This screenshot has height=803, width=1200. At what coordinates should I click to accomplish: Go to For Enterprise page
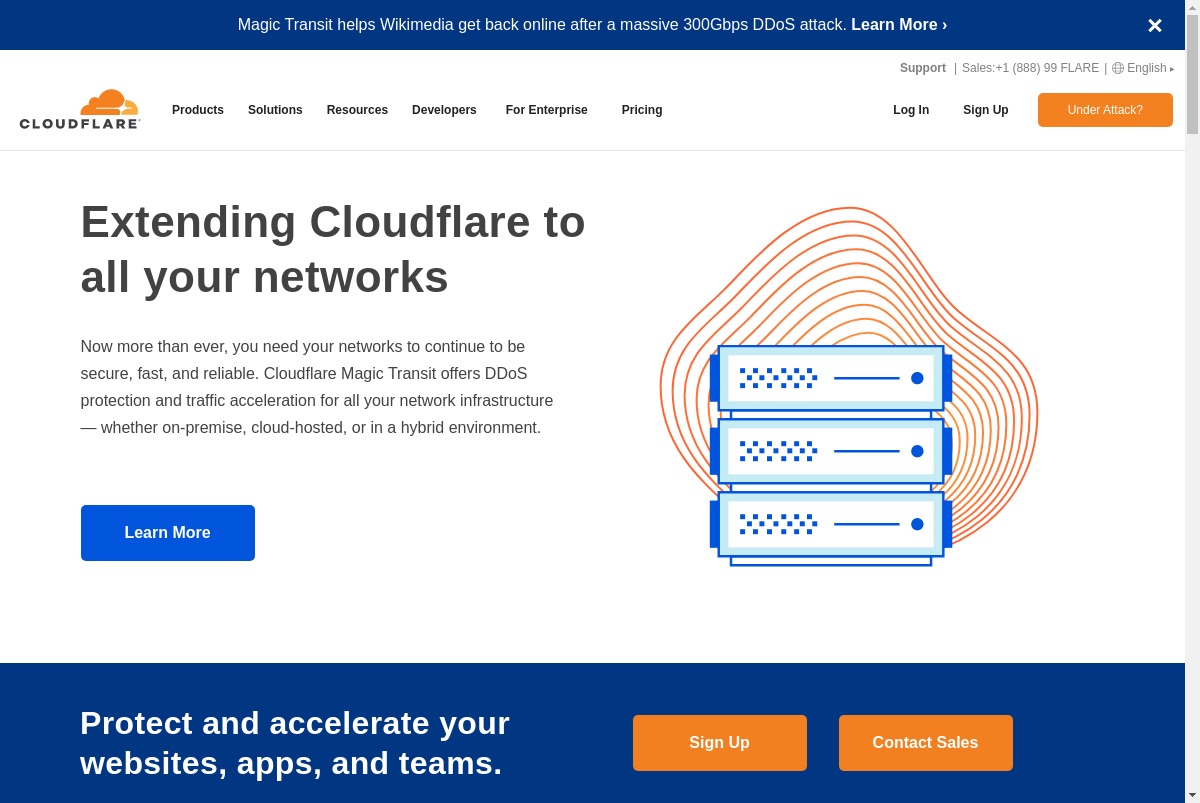coord(547,110)
